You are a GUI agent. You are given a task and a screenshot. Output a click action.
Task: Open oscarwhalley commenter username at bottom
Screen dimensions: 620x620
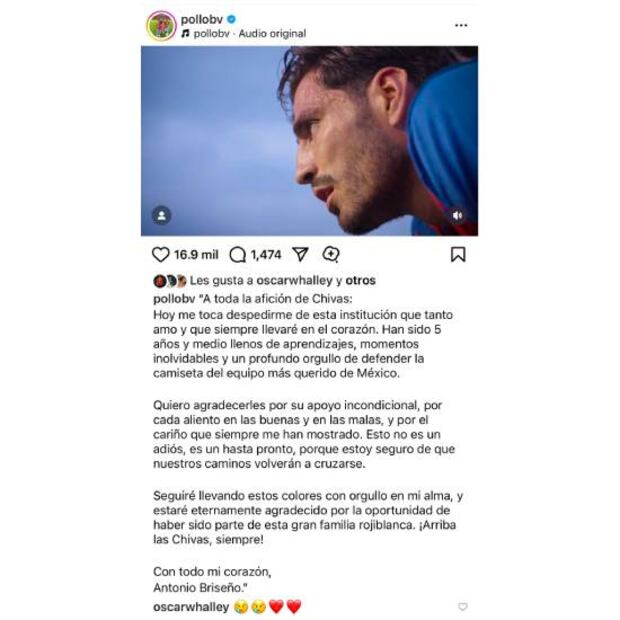(x=191, y=607)
